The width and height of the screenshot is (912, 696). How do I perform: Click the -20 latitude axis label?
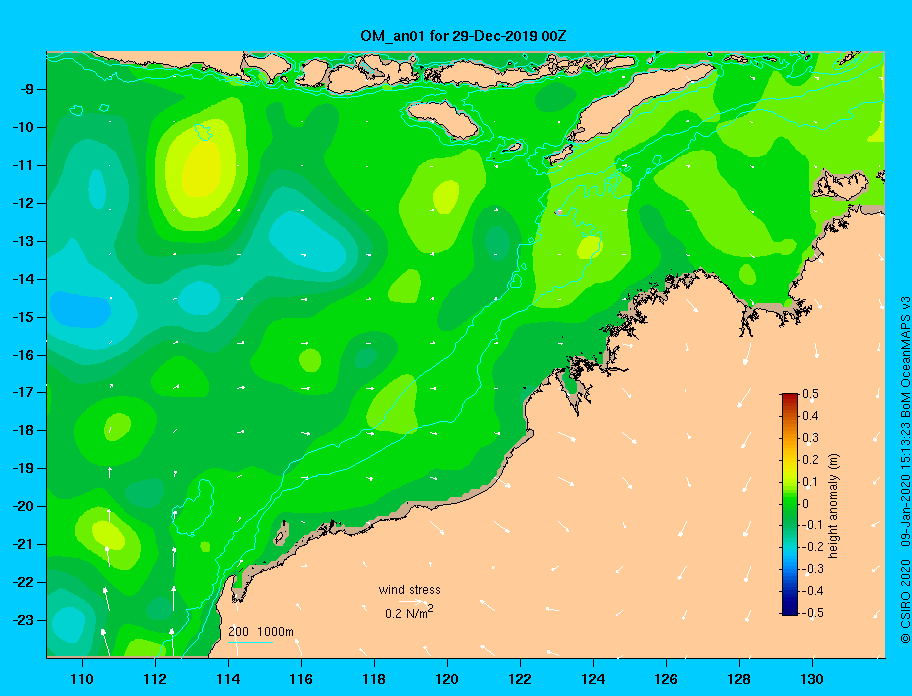[x=24, y=506]
